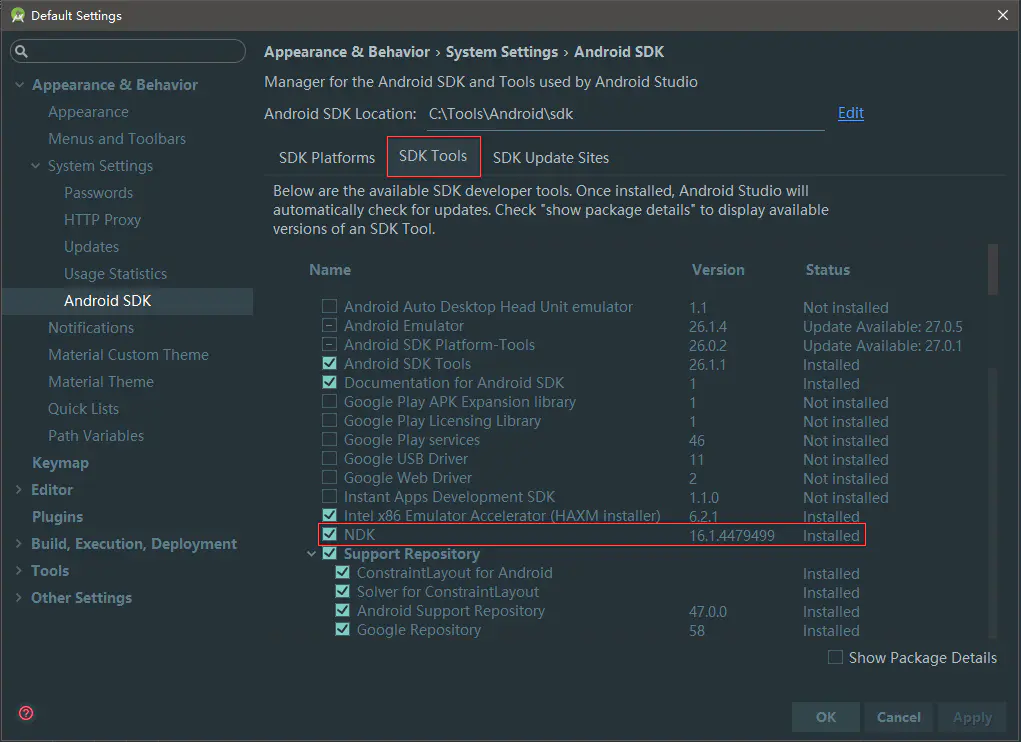Screen dimensions: 1021x742
Task: Sort by Version column header
Action: click(x=718, y=269)
